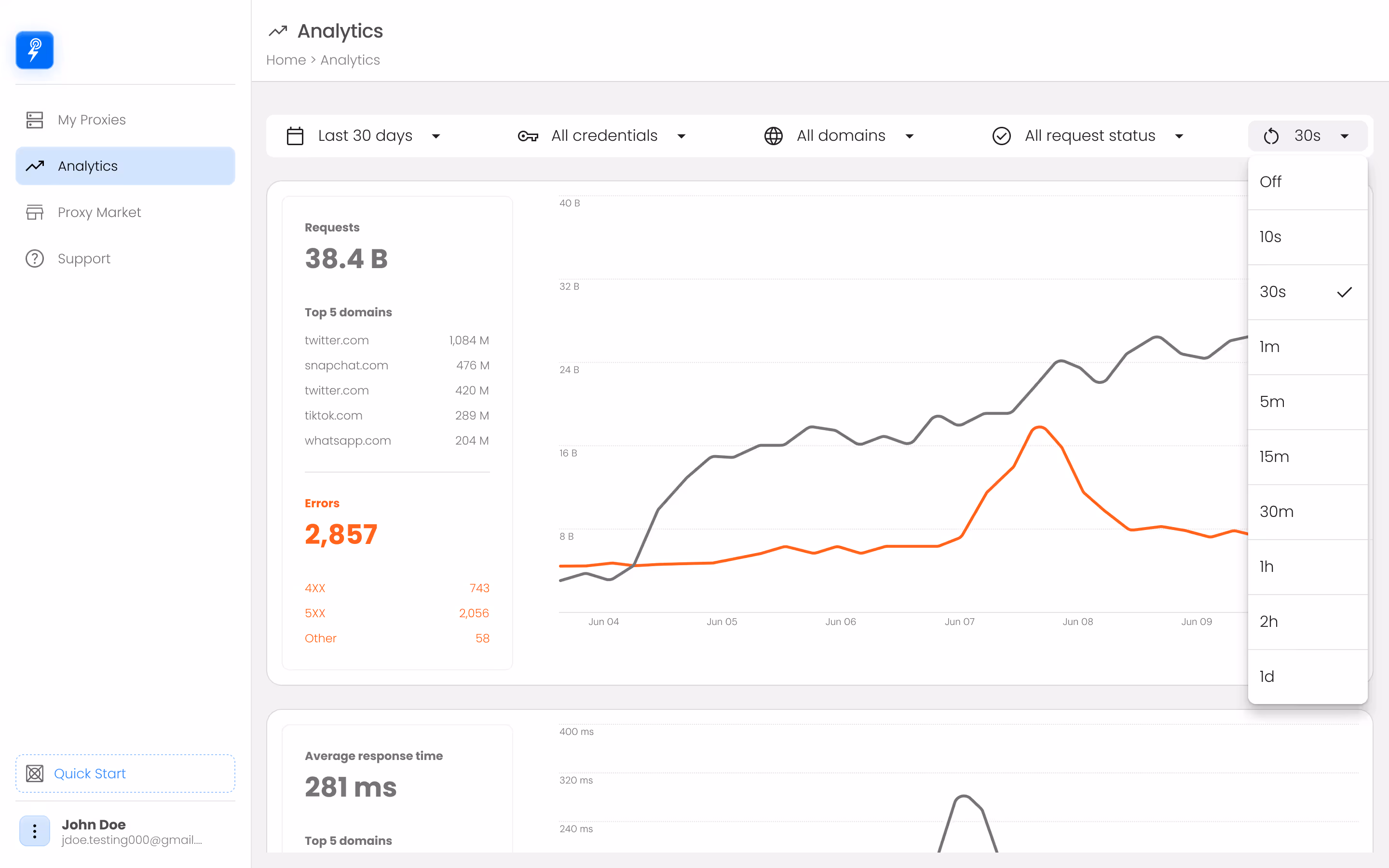1389x868 pixels.
Task: Click the globe icon beside All domains
Action: pos(773,136)
